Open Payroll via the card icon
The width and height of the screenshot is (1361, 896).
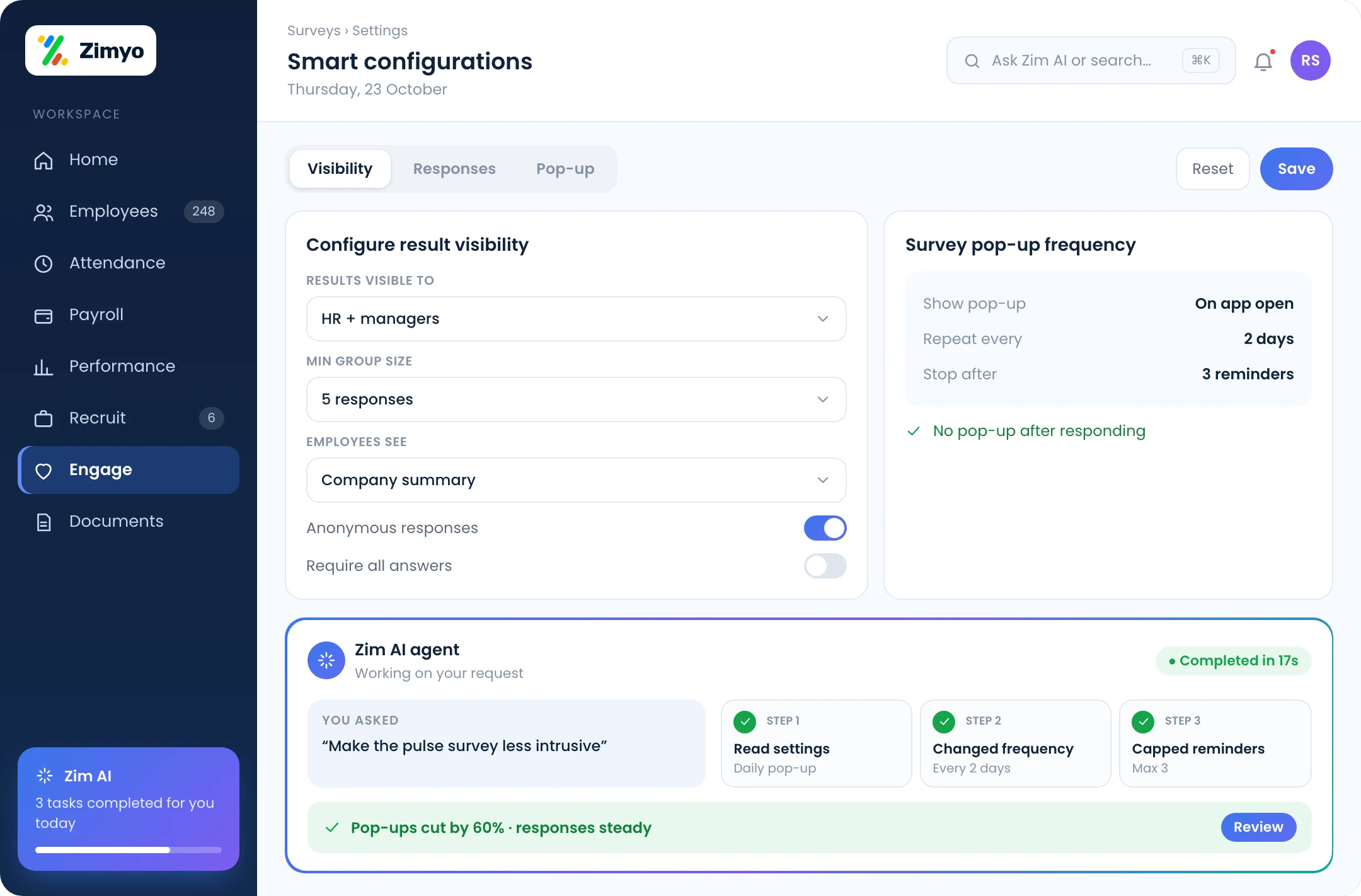(x=43, y=315)
